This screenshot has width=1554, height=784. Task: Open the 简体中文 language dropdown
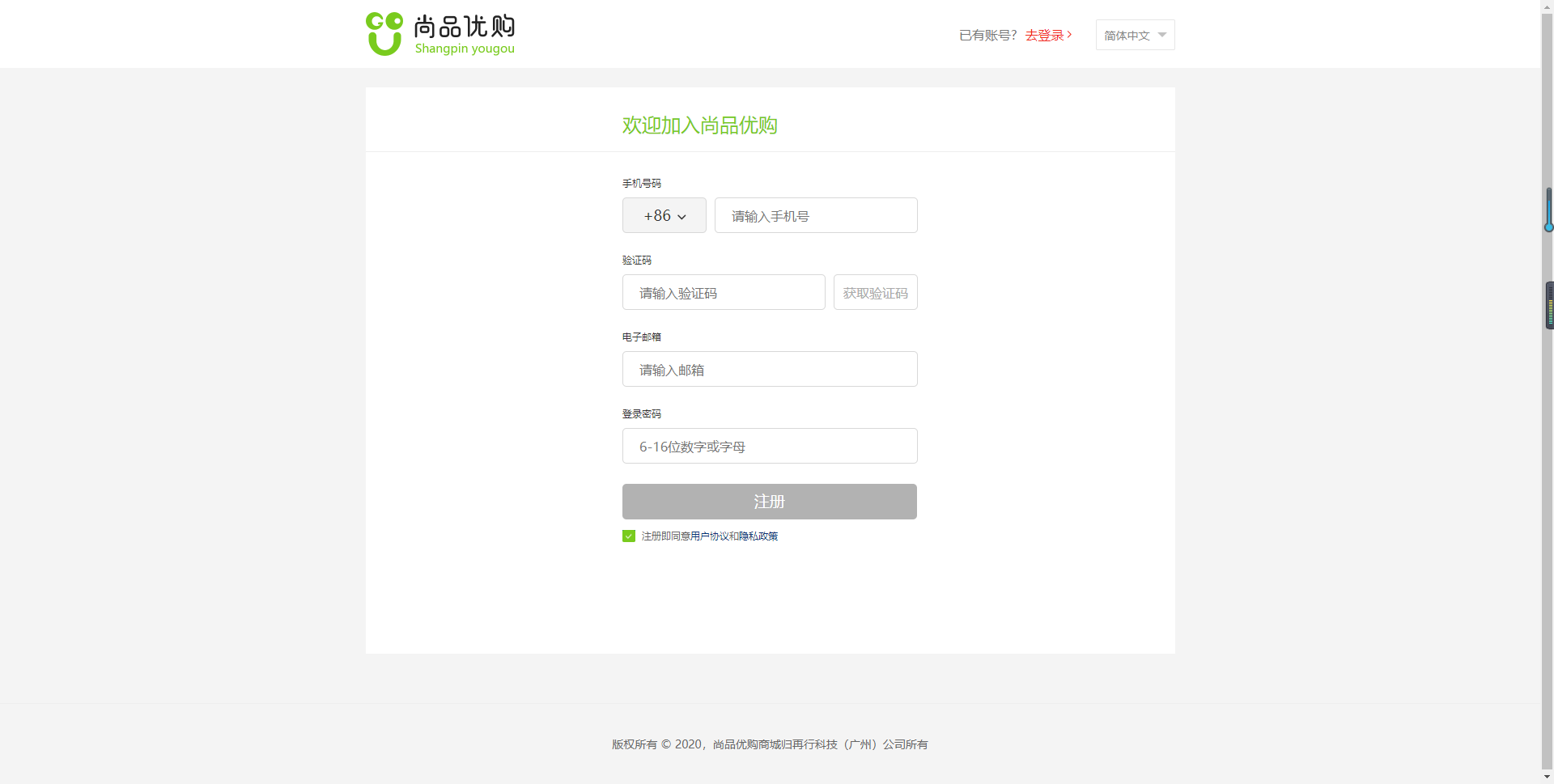(x=1135, y=35)
